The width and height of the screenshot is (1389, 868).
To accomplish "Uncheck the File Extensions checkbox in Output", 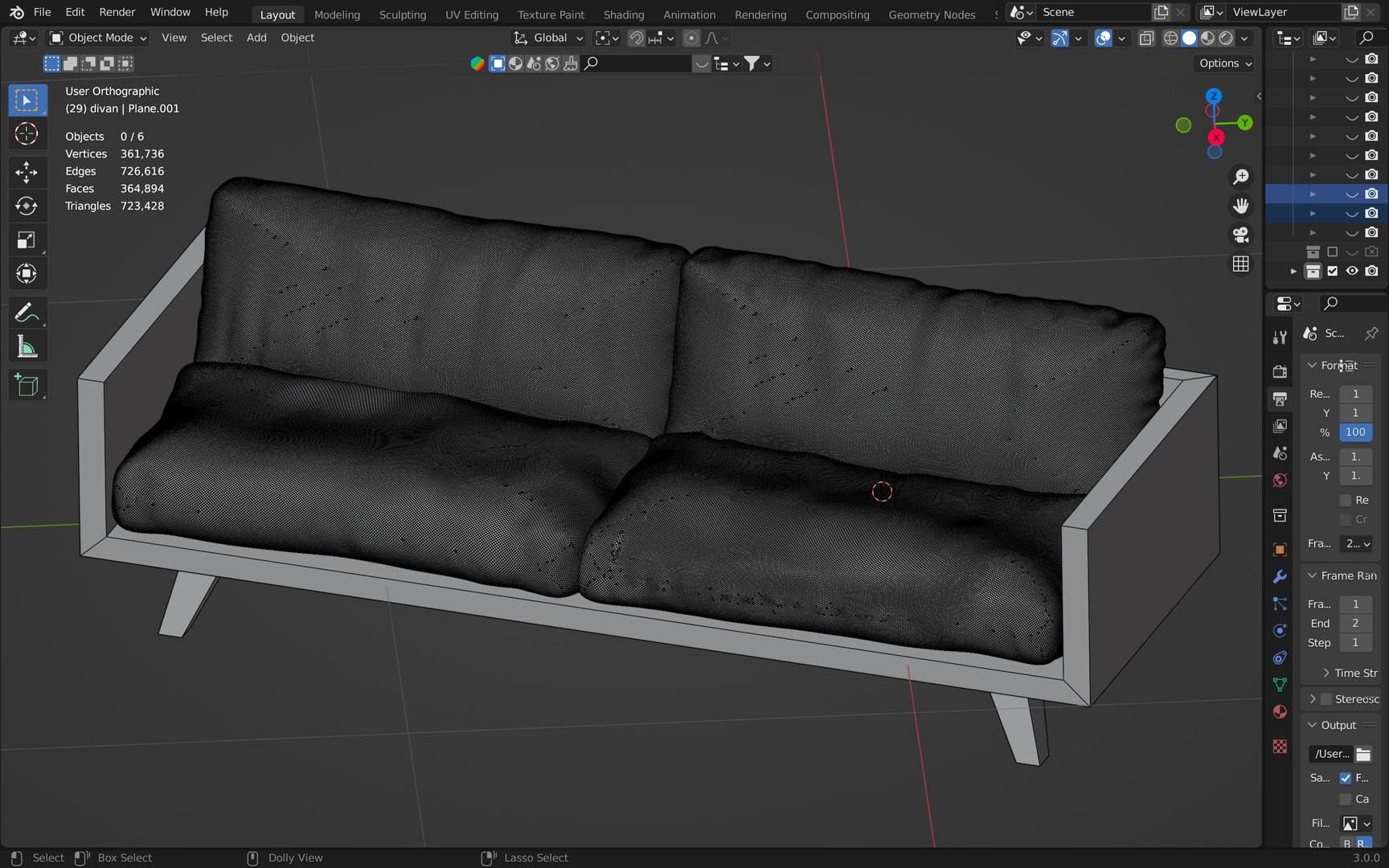I will 1346,778.
